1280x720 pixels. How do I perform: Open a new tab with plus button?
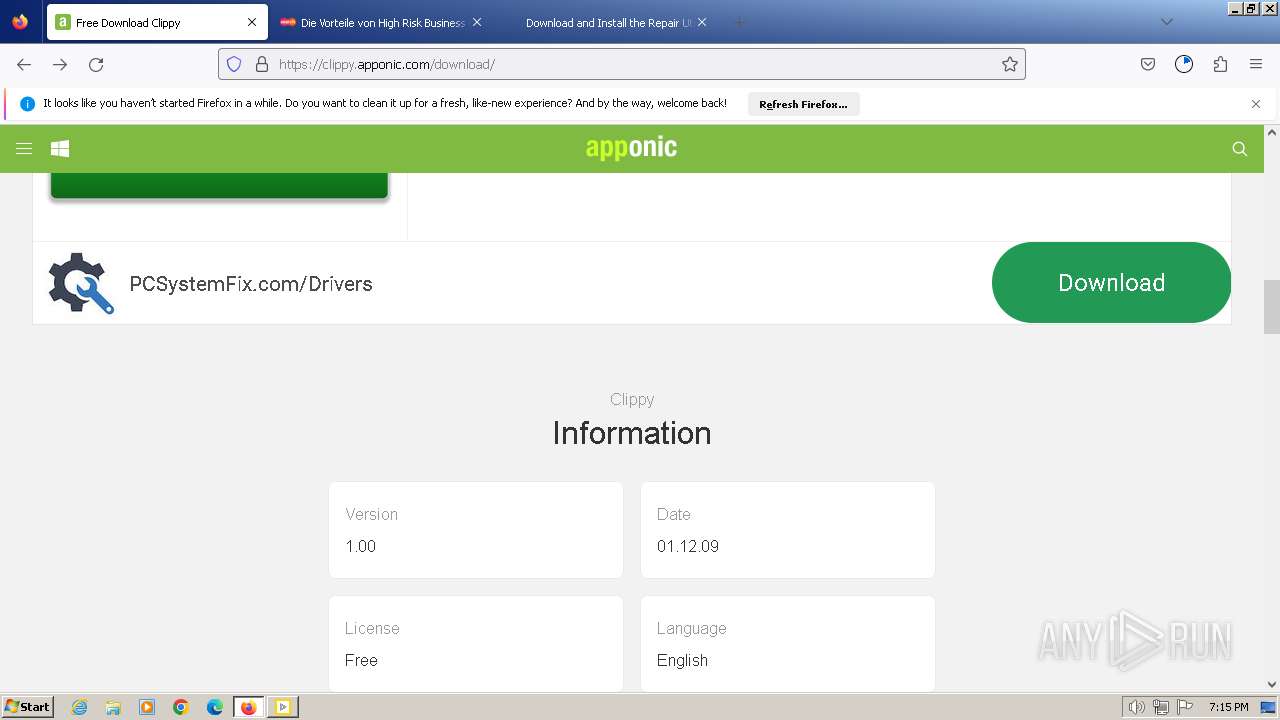[x=739, y=22]
